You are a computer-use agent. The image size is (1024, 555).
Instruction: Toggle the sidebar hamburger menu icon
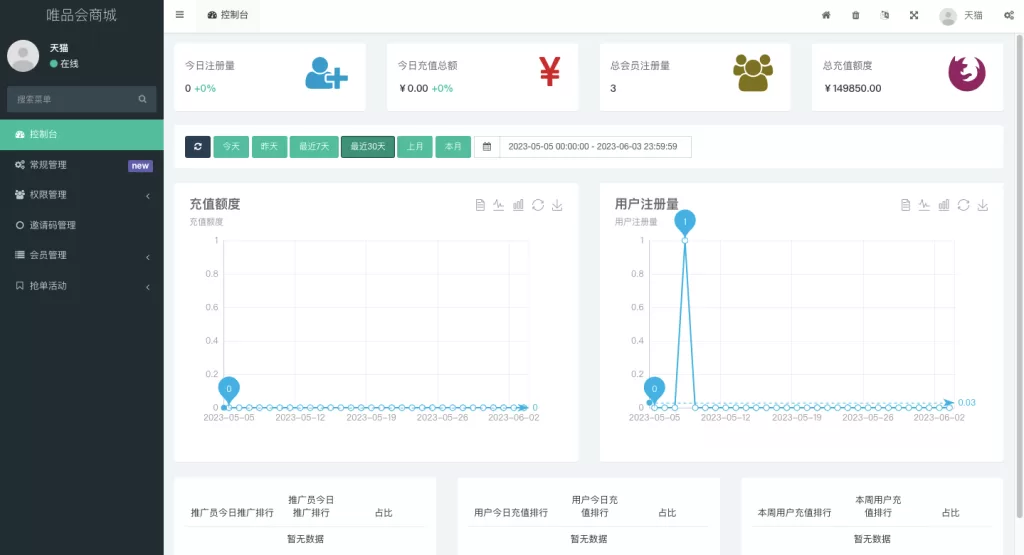(180, 15)
